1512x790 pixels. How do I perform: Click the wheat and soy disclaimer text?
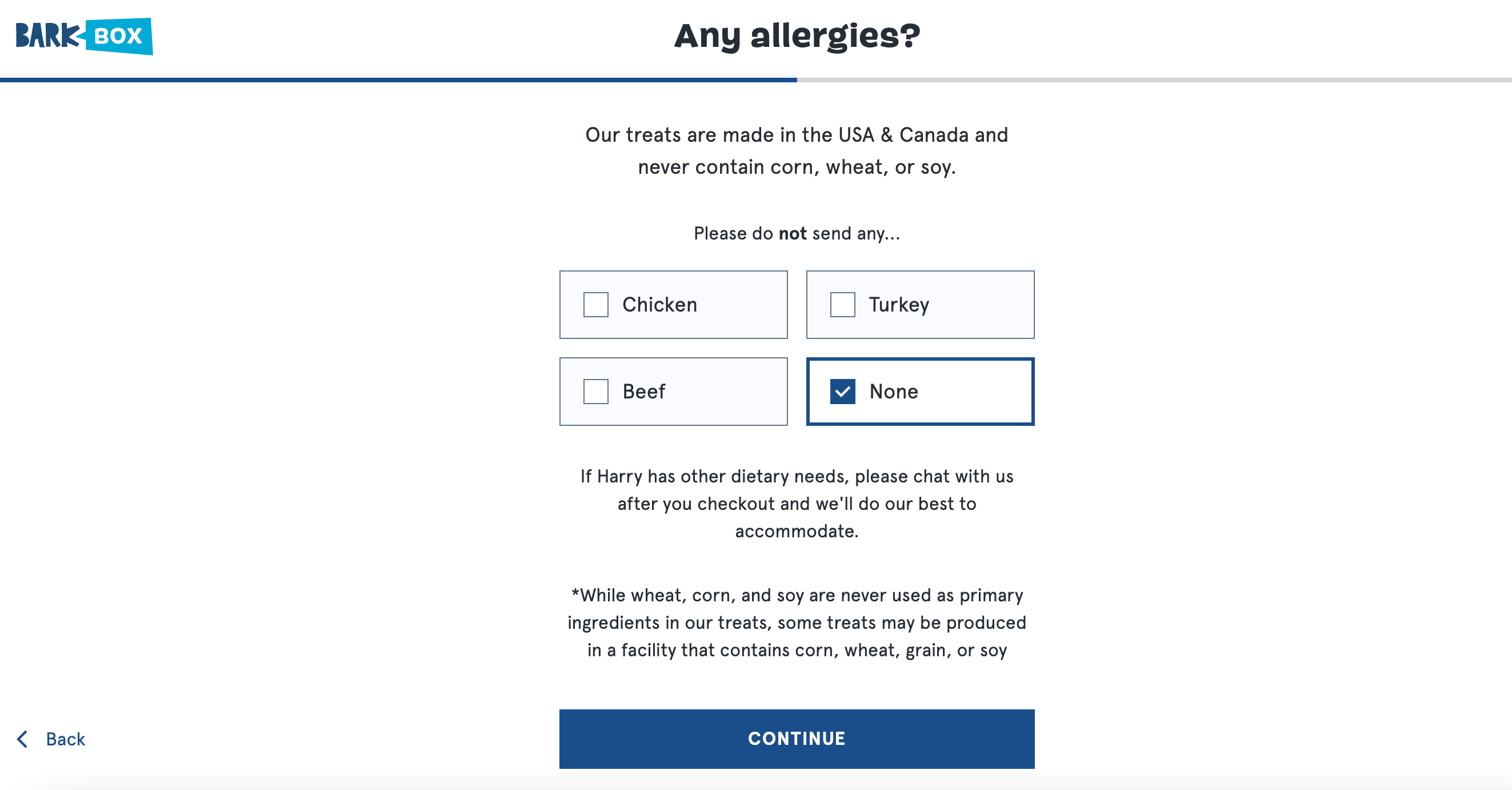tap(797, 623)
